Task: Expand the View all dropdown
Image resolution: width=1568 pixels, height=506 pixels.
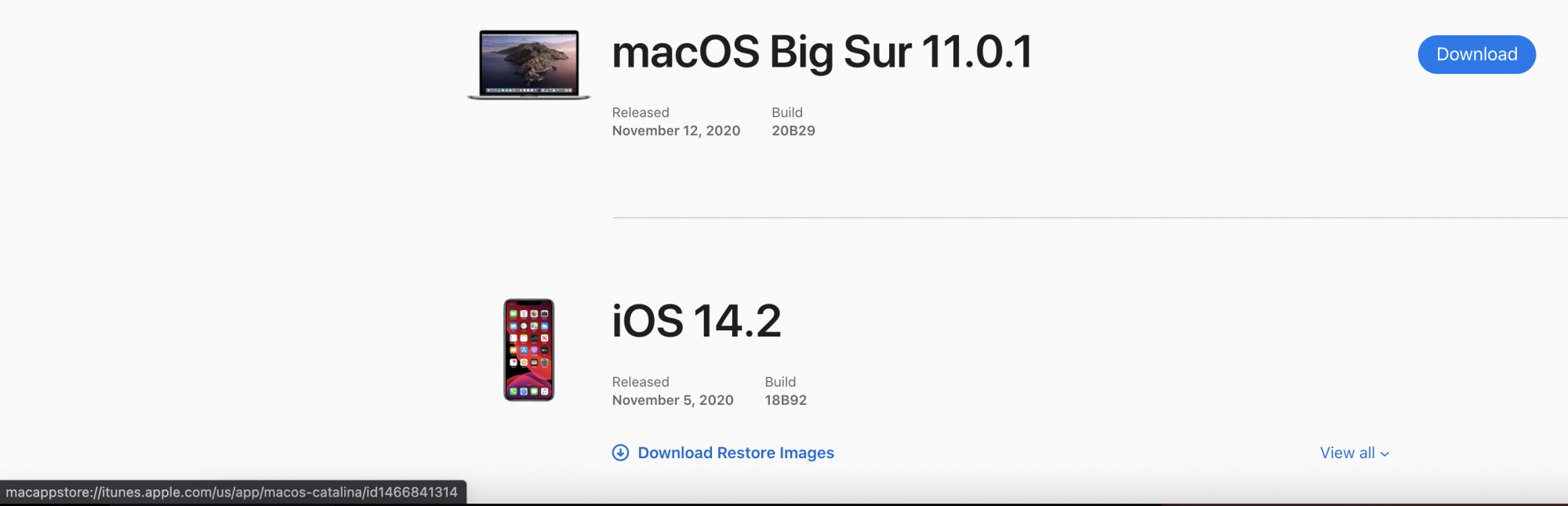Action: click(1354, 453)
